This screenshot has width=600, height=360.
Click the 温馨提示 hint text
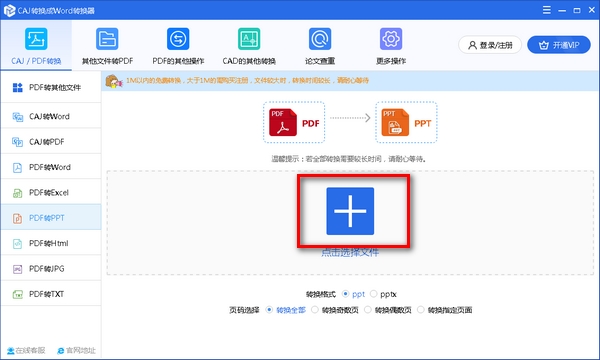pyautogui.click(x=349, y=159)
